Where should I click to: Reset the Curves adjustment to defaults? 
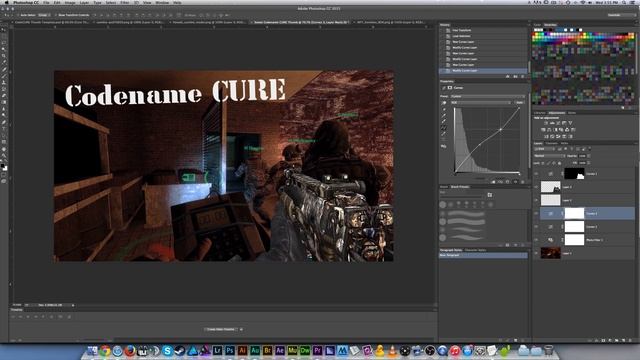pyautogui.click(x=508, y=182)
